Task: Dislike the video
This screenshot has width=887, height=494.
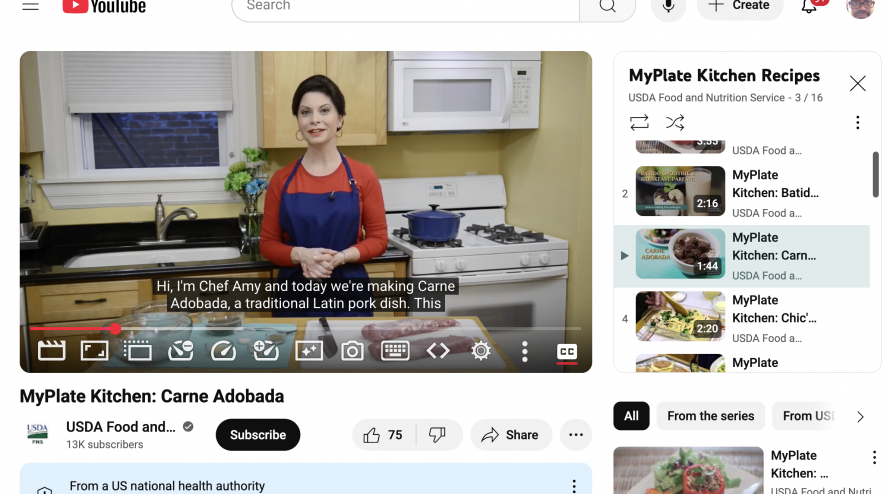Action: coord(437,435)
